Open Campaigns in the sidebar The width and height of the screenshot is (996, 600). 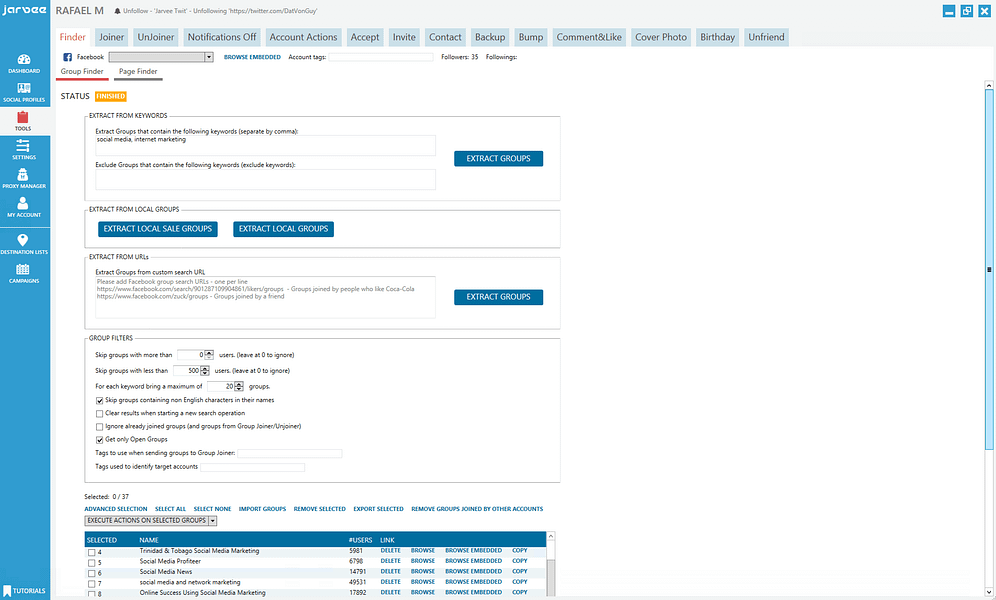pos(24,274)
